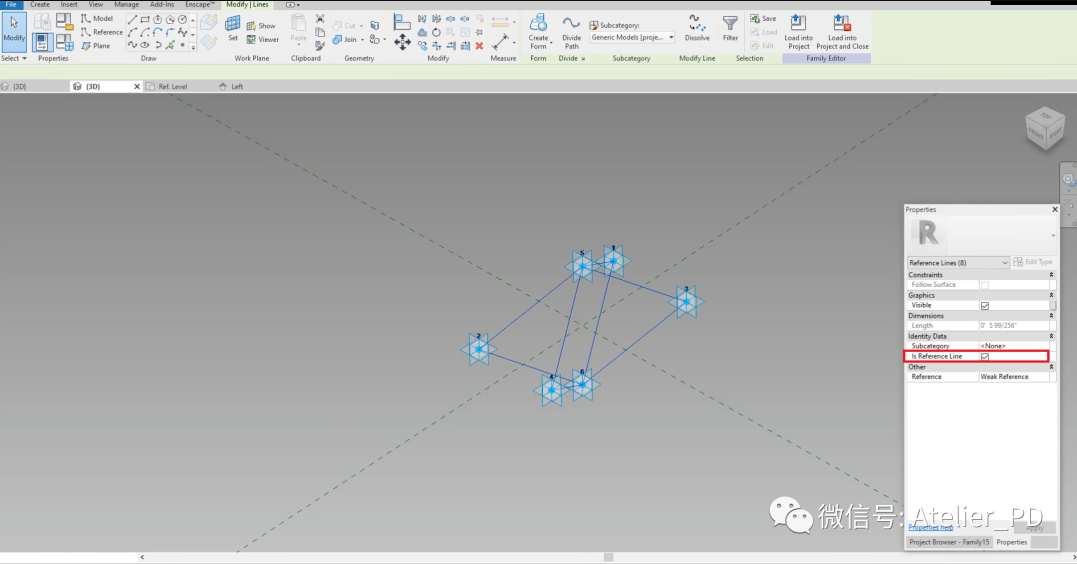Toggle the Properties palette button
The width and height of the screenshot is (1077, 564).
point(42,43)
